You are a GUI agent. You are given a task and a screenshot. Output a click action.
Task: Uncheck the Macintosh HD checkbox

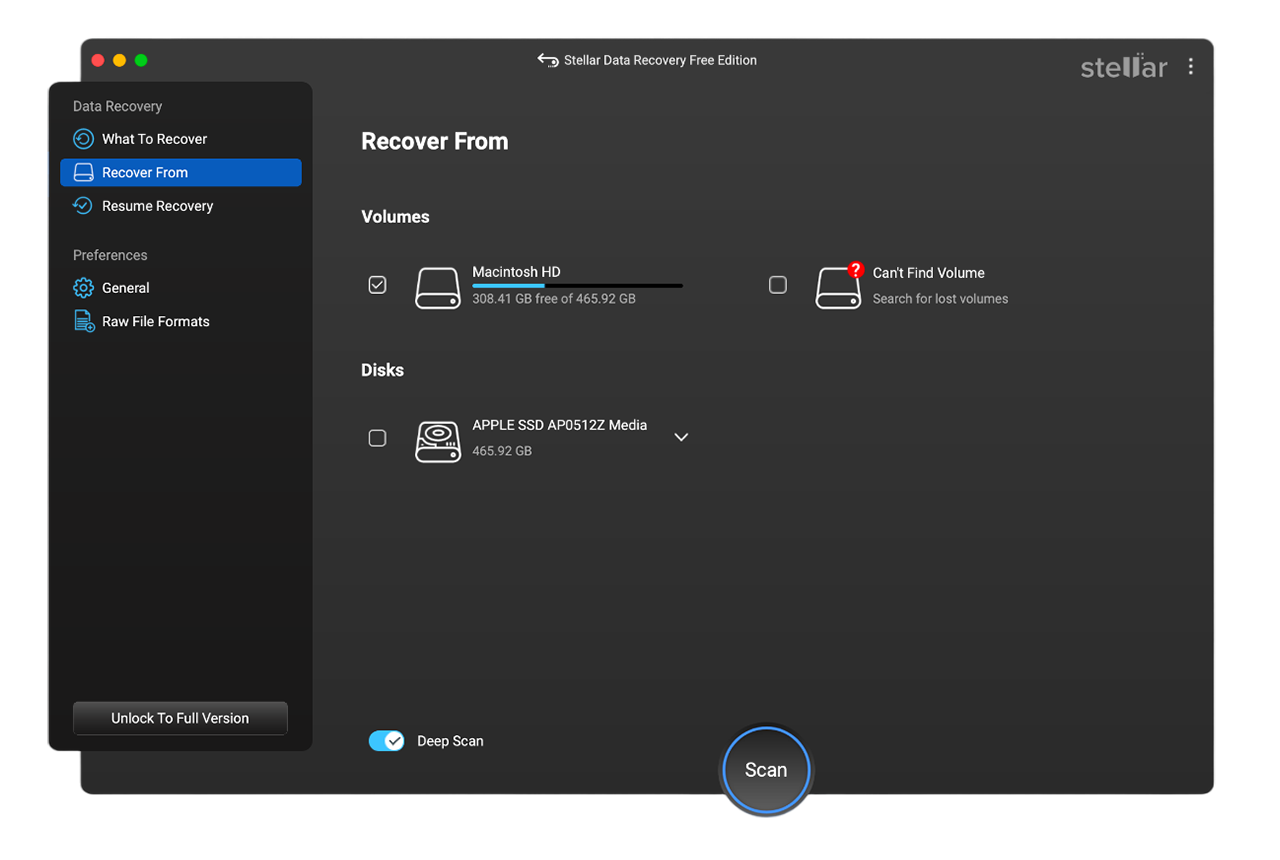(377, 285)
